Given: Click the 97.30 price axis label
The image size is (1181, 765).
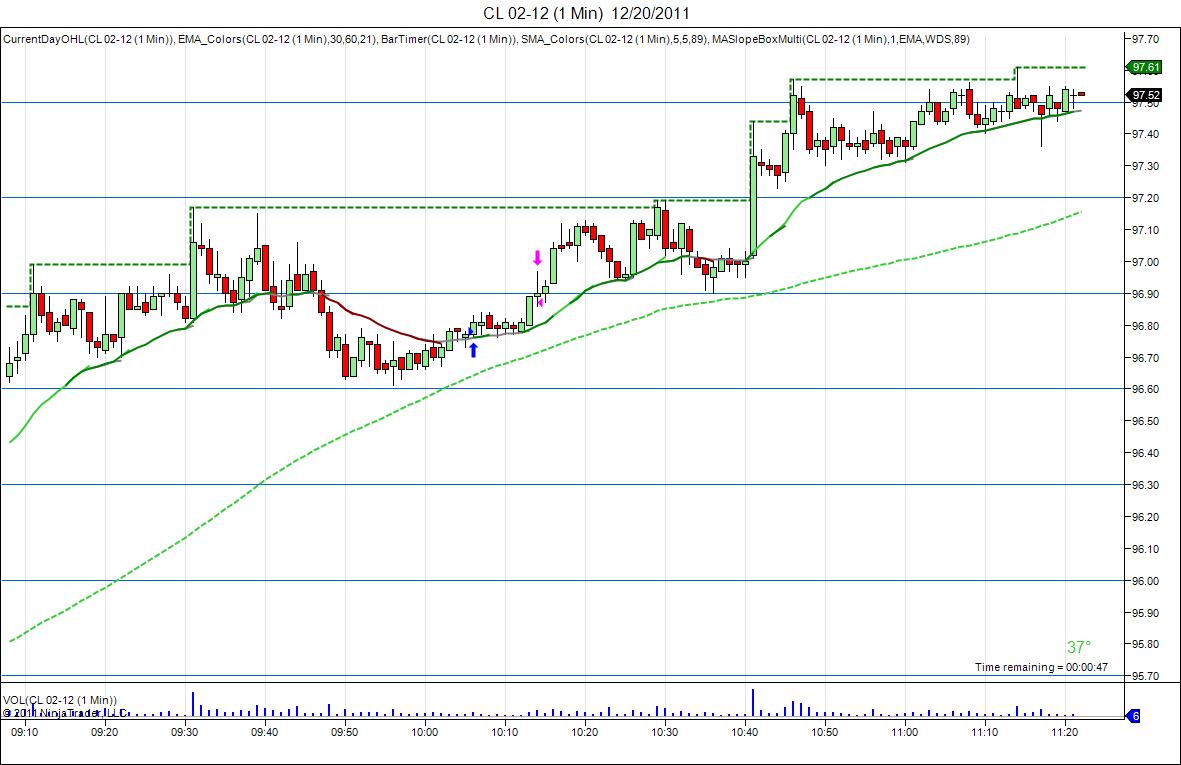Looking at the screenshot, I should point(1146,166).
